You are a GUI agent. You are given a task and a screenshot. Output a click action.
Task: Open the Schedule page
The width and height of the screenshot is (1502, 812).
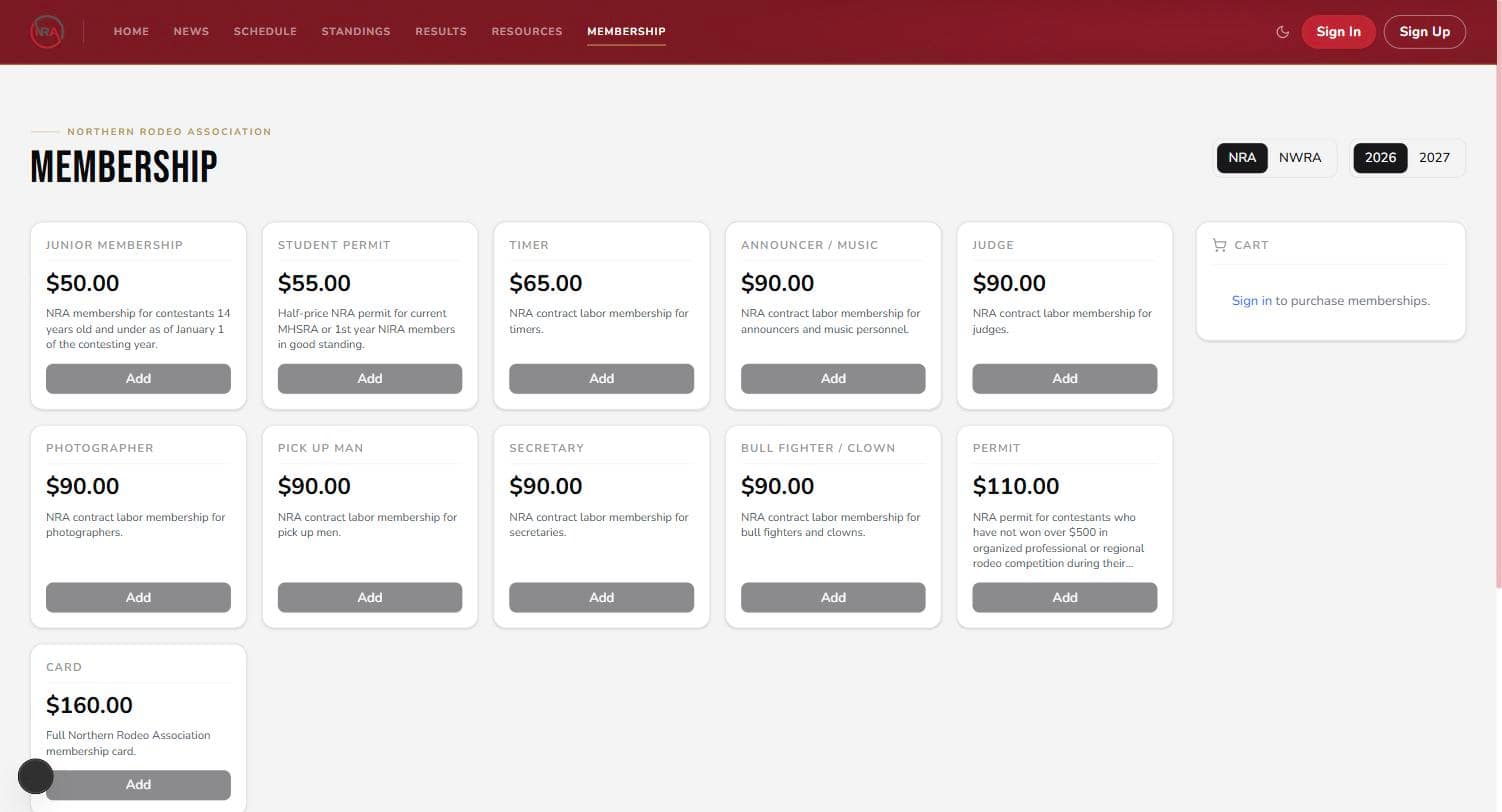tap(265, 32)
